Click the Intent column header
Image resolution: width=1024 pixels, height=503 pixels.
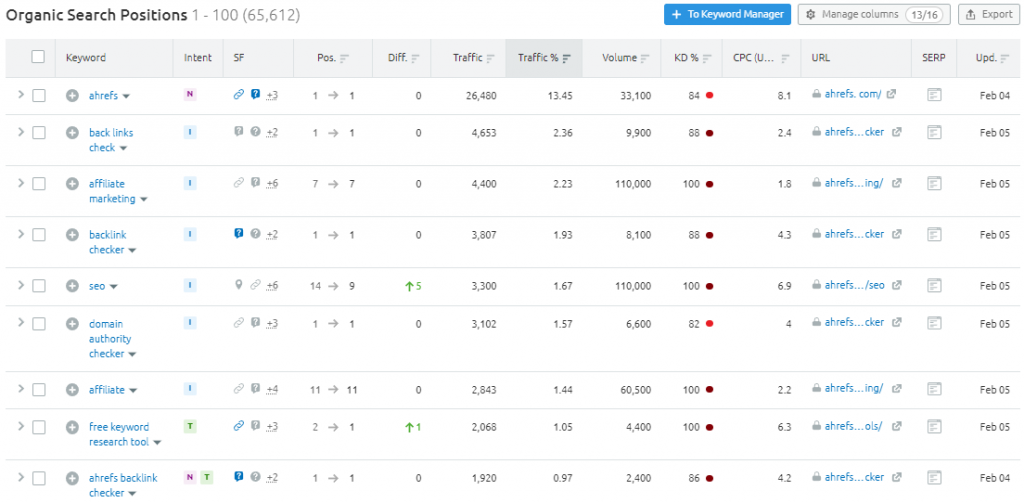[x=198, y=57]
